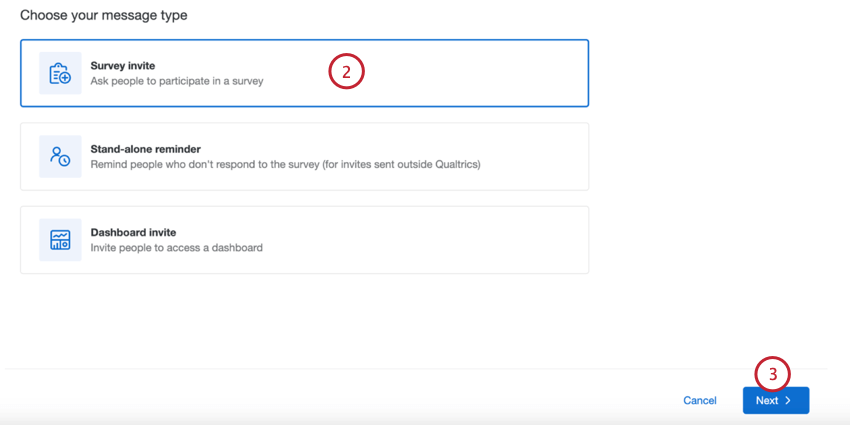Click the Cancel link
Viewport: 850px width, 425px height.
(700, 401)
